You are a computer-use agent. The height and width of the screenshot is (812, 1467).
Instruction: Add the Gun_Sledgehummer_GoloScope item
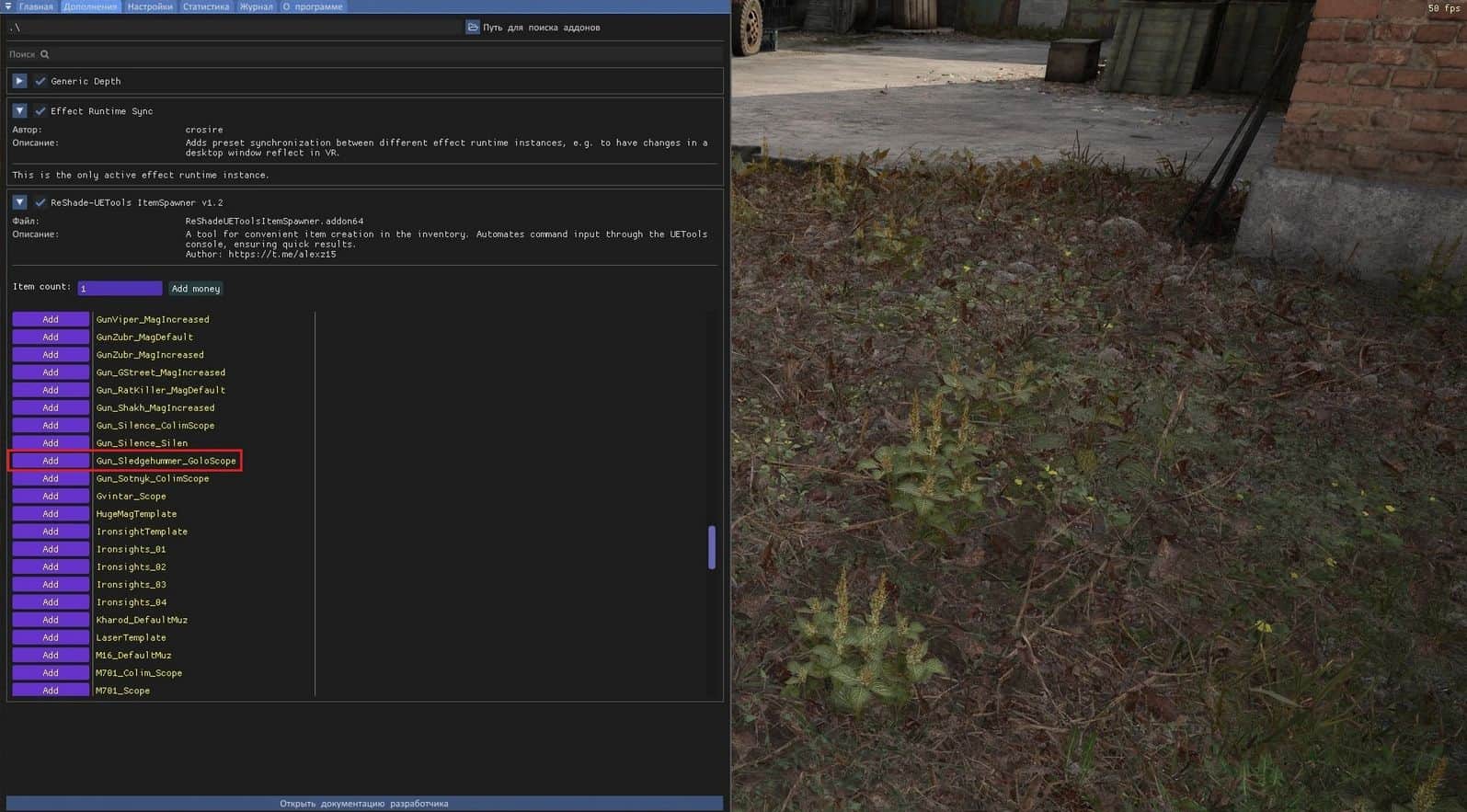tap(51, 461)
